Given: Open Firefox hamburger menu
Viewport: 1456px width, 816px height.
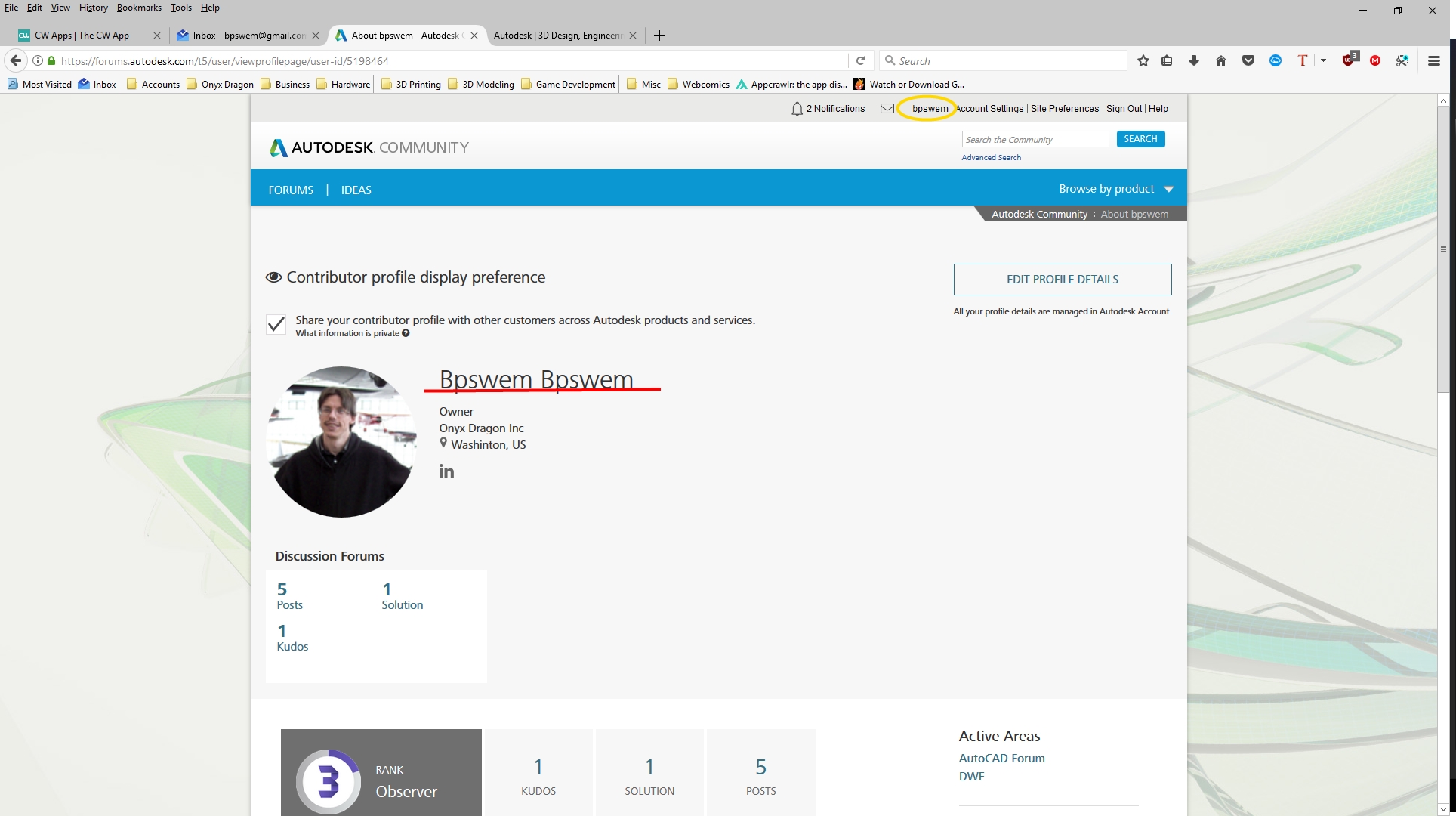Looking at the screenshot, I should pyautogui.click(x=1433, y=61).
